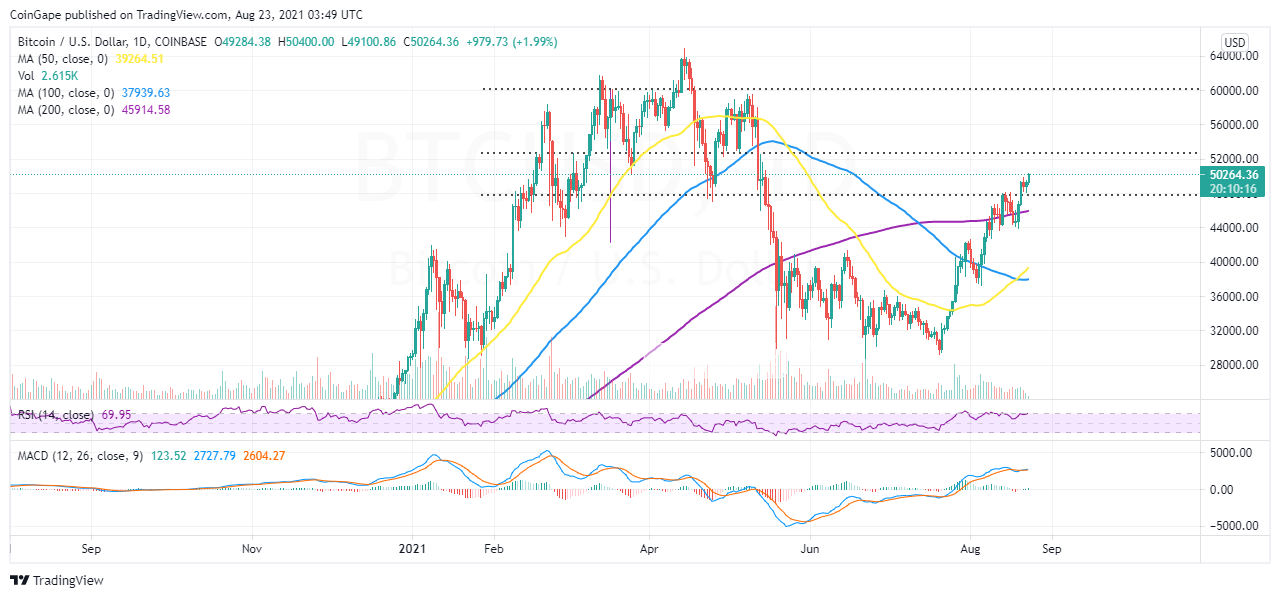This screenshot has height=598, width=1280.
Task: Click the Vol indicator legend label
Action: tap(24, 75)
